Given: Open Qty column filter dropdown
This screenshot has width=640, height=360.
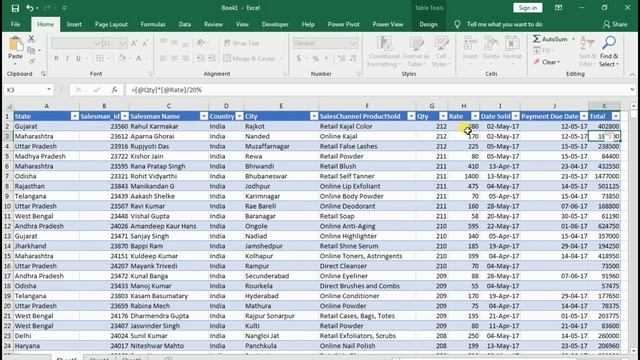Looking at the screenshot, I should (443, 116).
